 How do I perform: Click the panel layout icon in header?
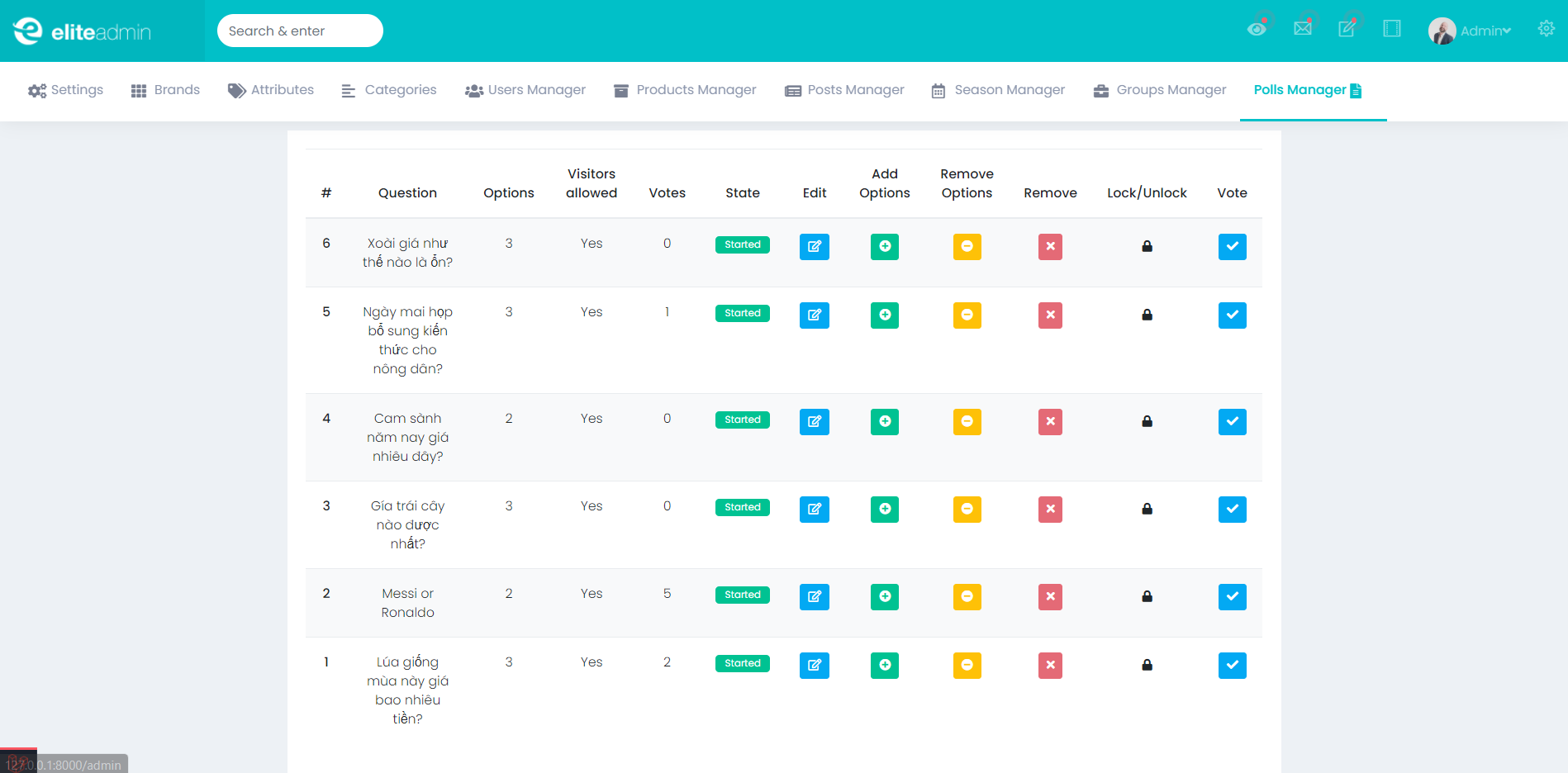[x=1392, y=29]
